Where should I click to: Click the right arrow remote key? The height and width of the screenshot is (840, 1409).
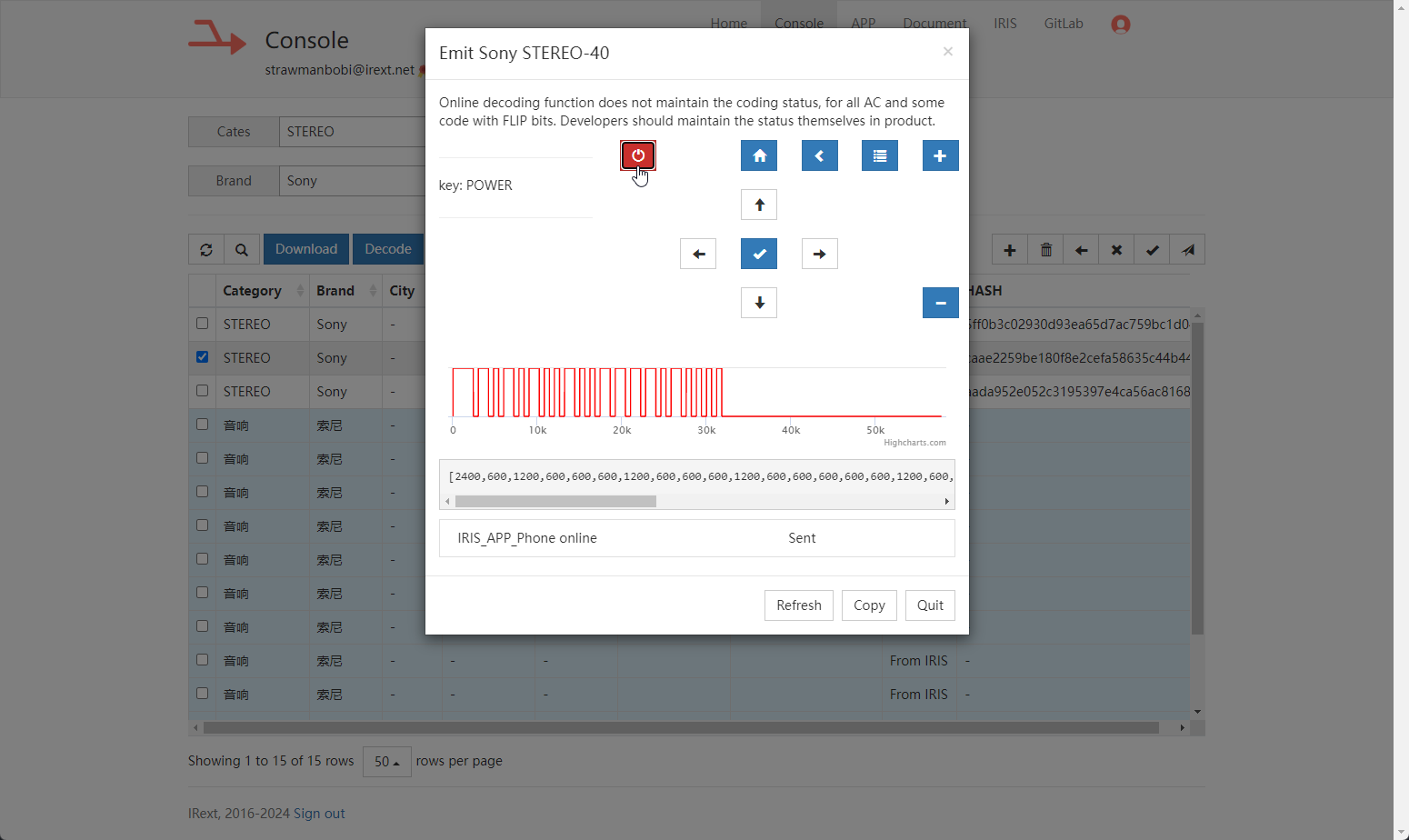[x=819, y=254]
